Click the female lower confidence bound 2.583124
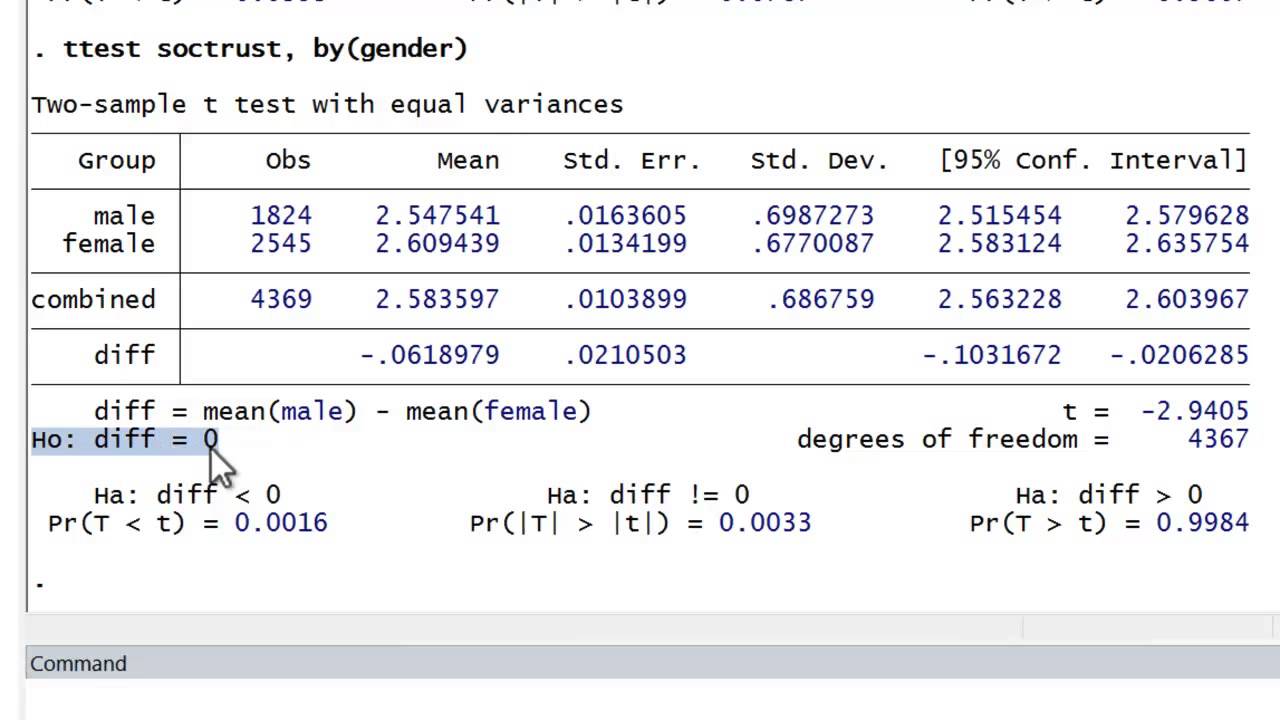This screenshot has width=1280, height=720. coord(1000,244)
